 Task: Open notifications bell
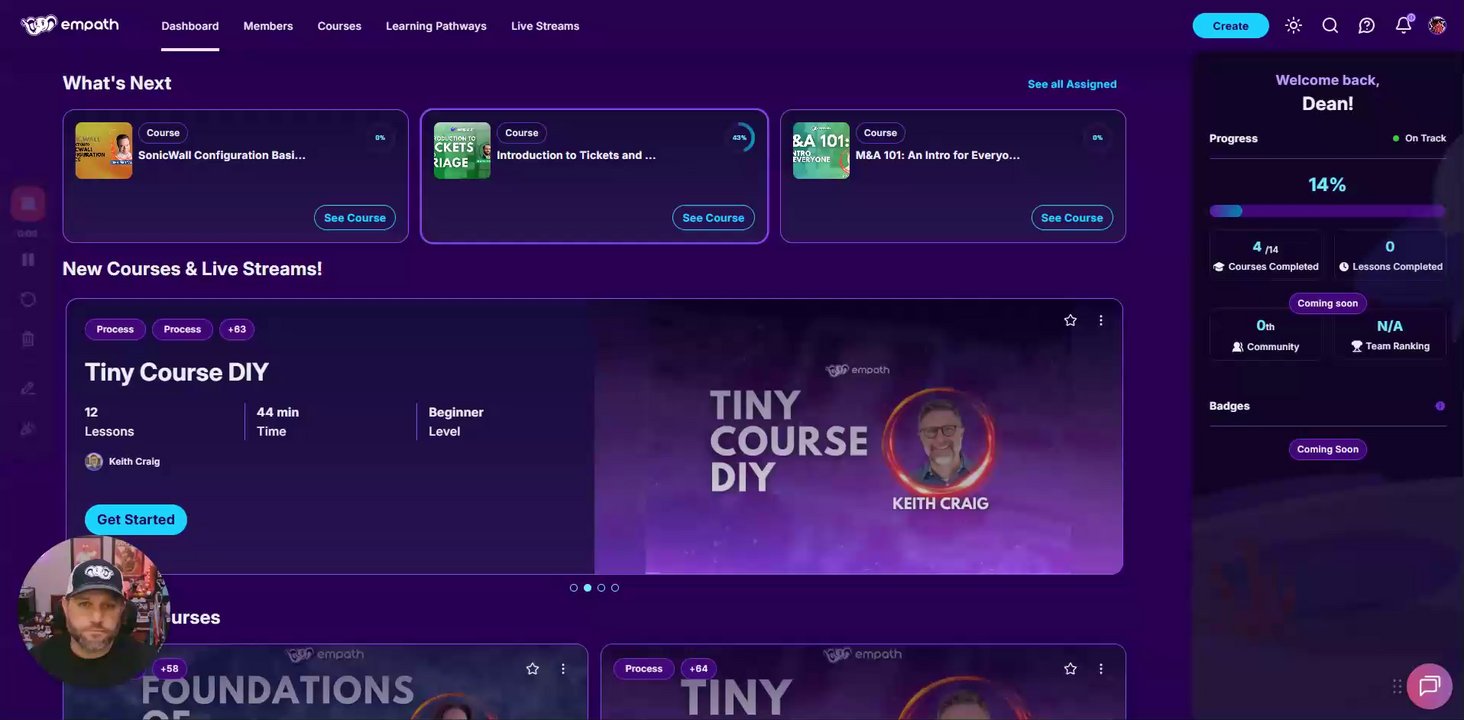[x=1403, y=25]
